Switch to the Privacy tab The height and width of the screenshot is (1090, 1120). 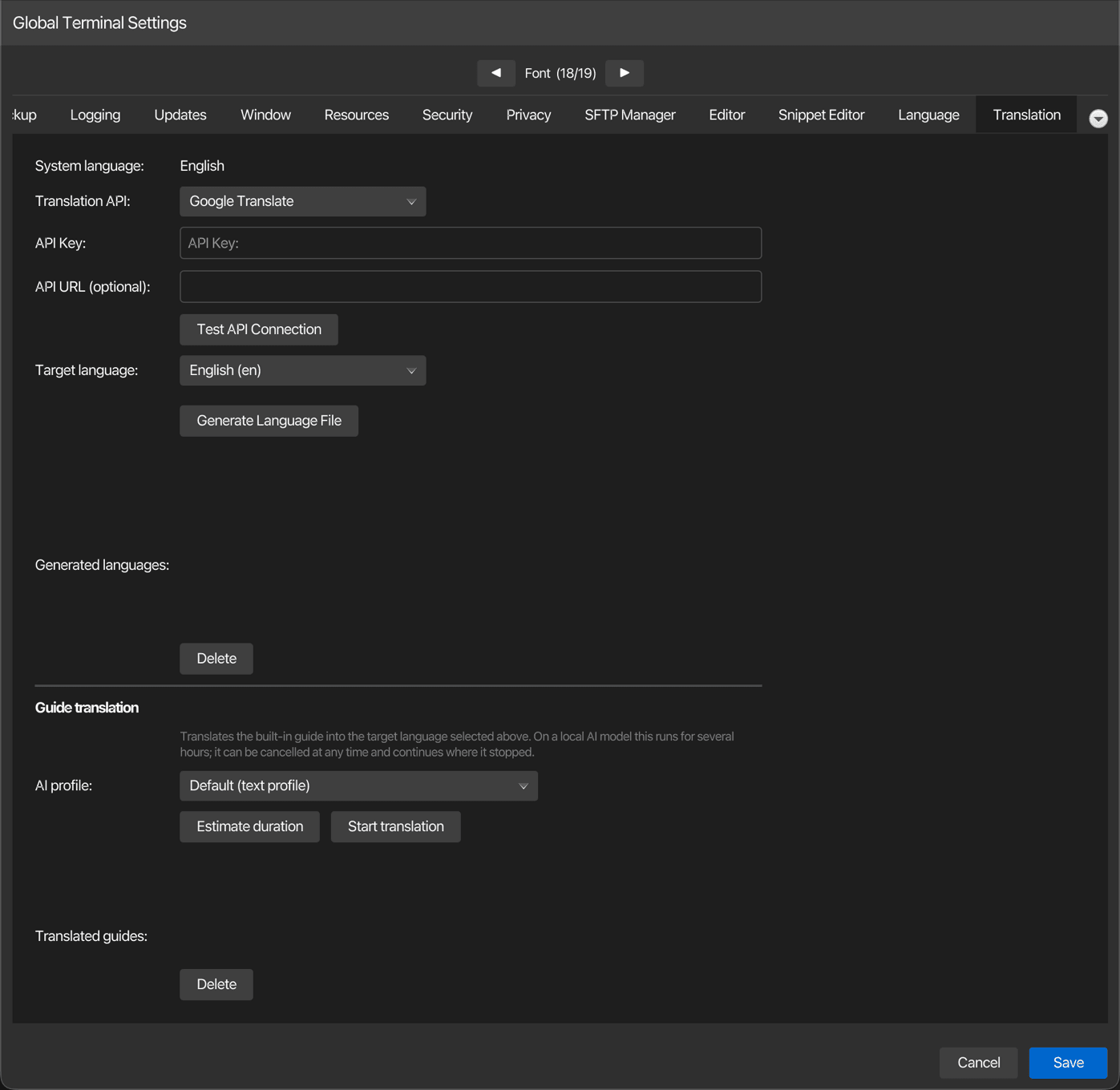(528, 115)
